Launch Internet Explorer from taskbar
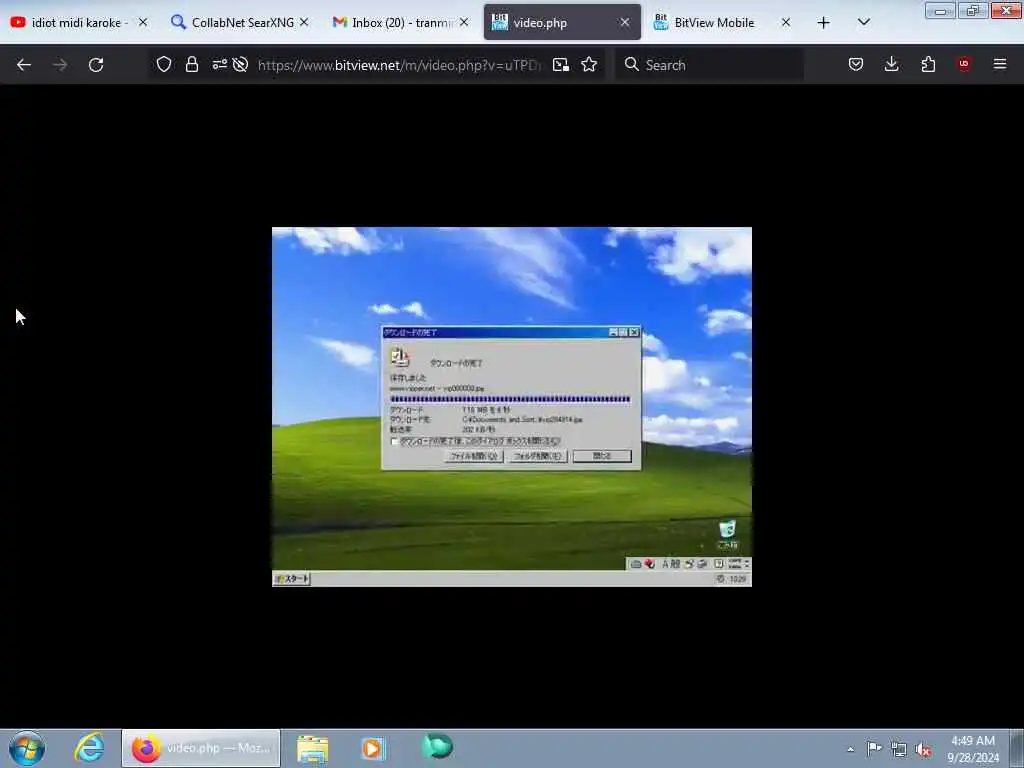 click(89, 748)
